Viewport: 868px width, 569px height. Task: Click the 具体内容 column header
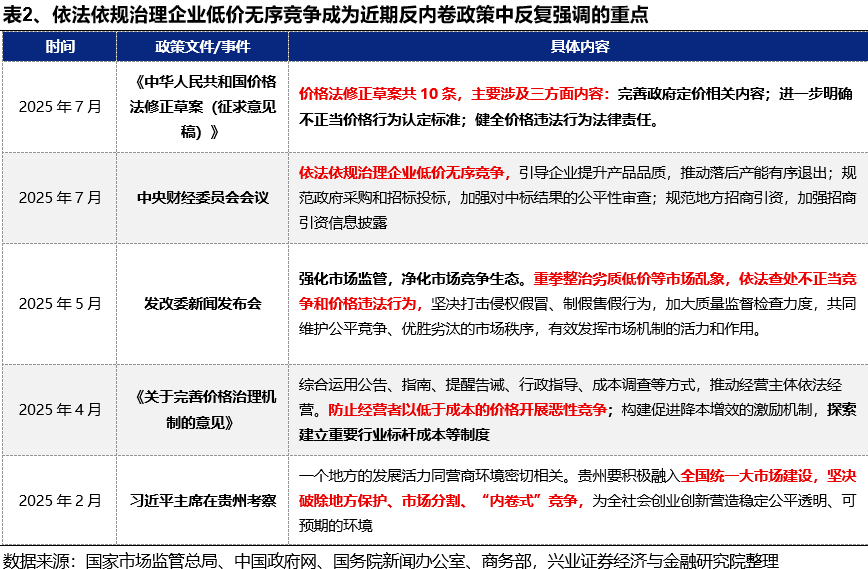click(579, 46)
